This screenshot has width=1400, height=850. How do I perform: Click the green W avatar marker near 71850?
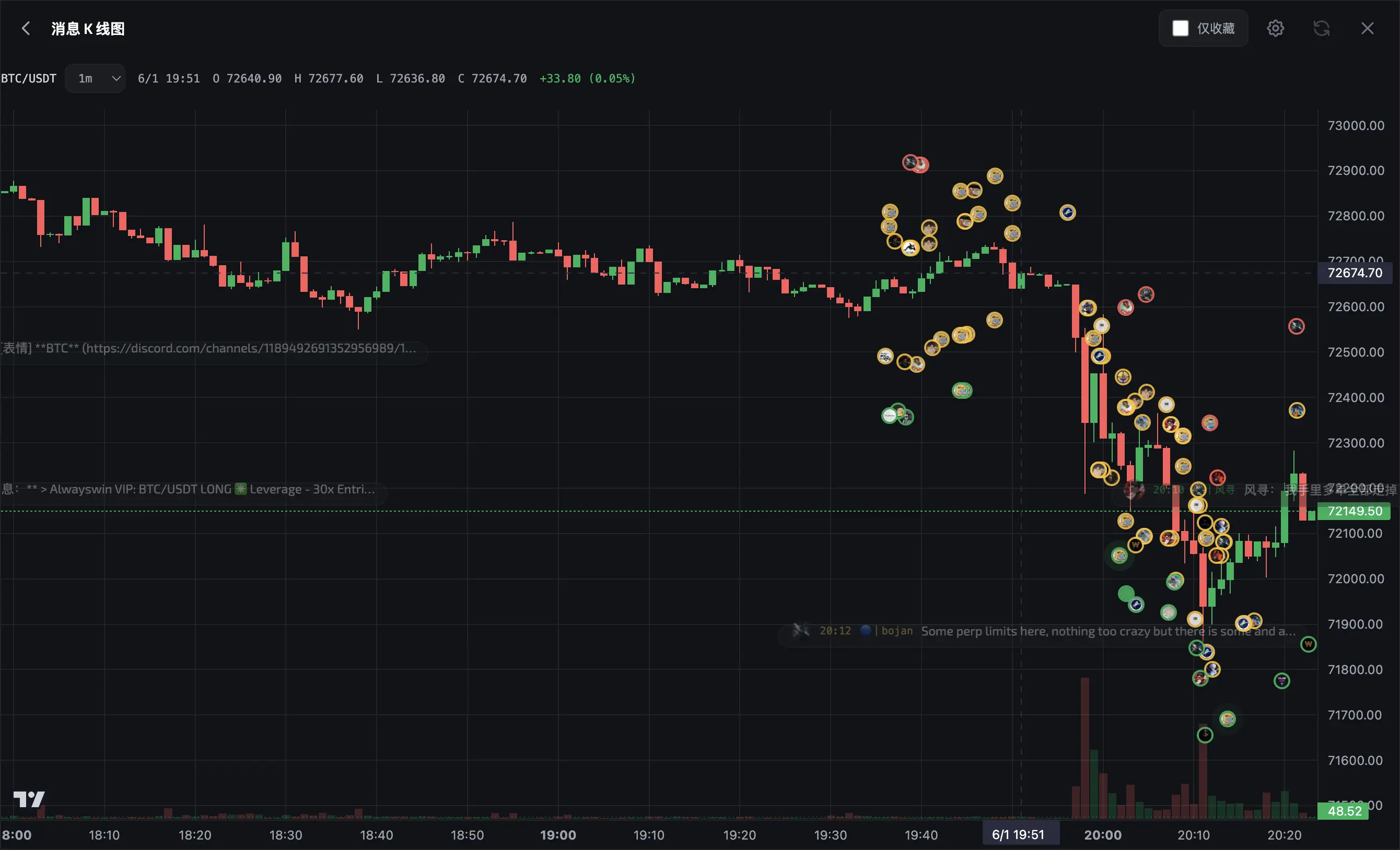point(1309,644)
